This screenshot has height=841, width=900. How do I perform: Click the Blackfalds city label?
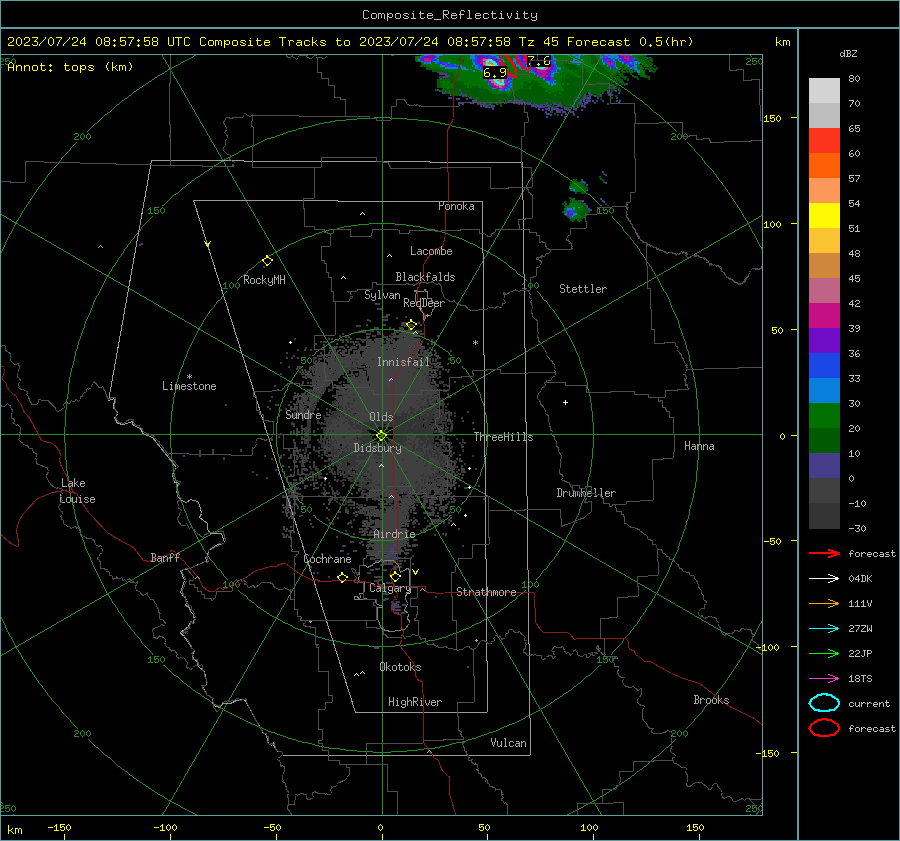[x=425, y=277]
